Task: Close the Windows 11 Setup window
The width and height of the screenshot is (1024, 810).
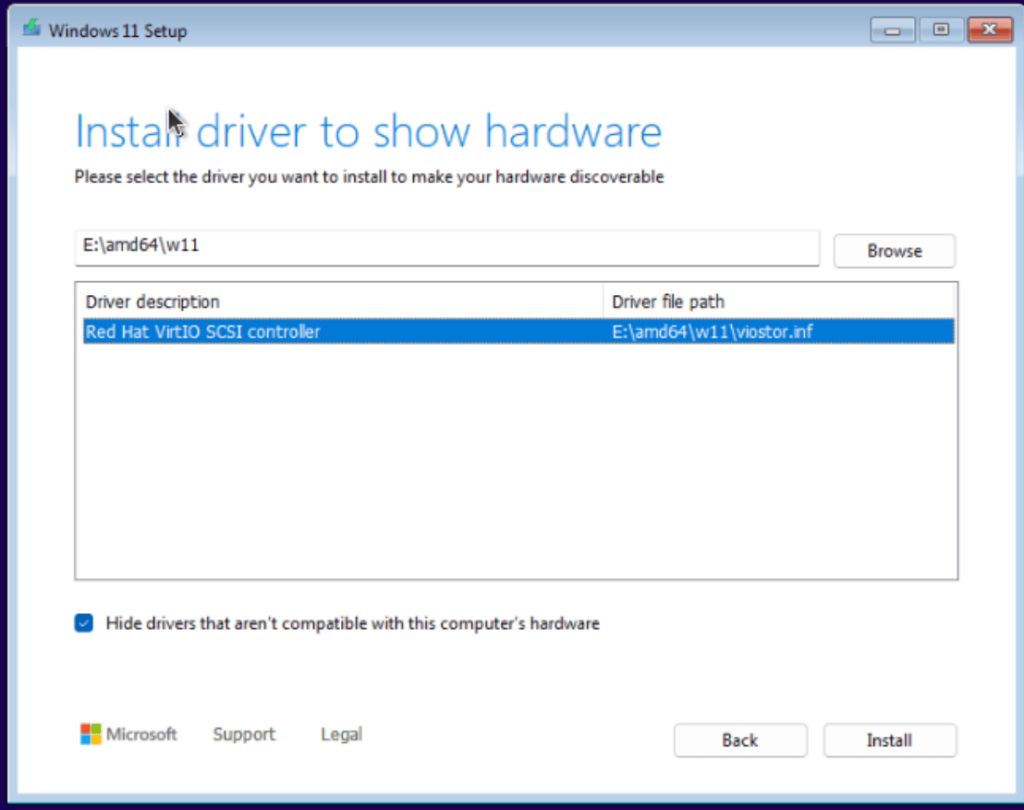Action: click(x=990, y=30)
